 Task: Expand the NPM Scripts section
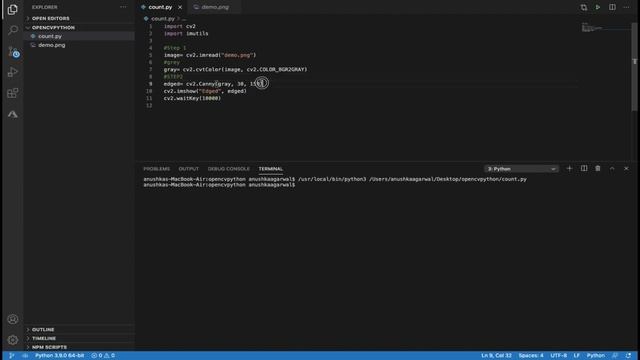pos(49,347)
